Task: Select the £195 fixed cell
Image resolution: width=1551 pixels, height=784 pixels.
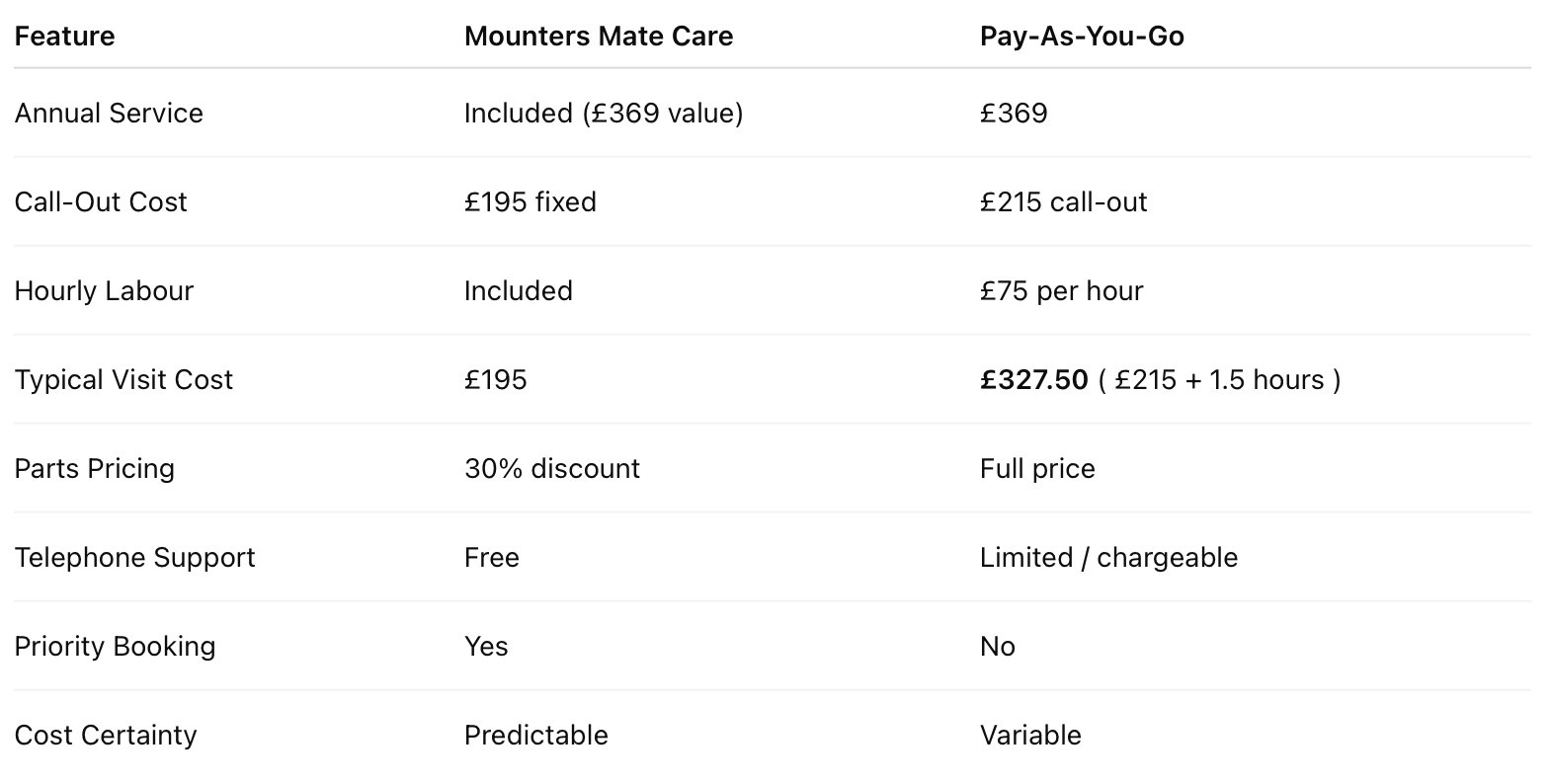Action: (x=531, y=202)
